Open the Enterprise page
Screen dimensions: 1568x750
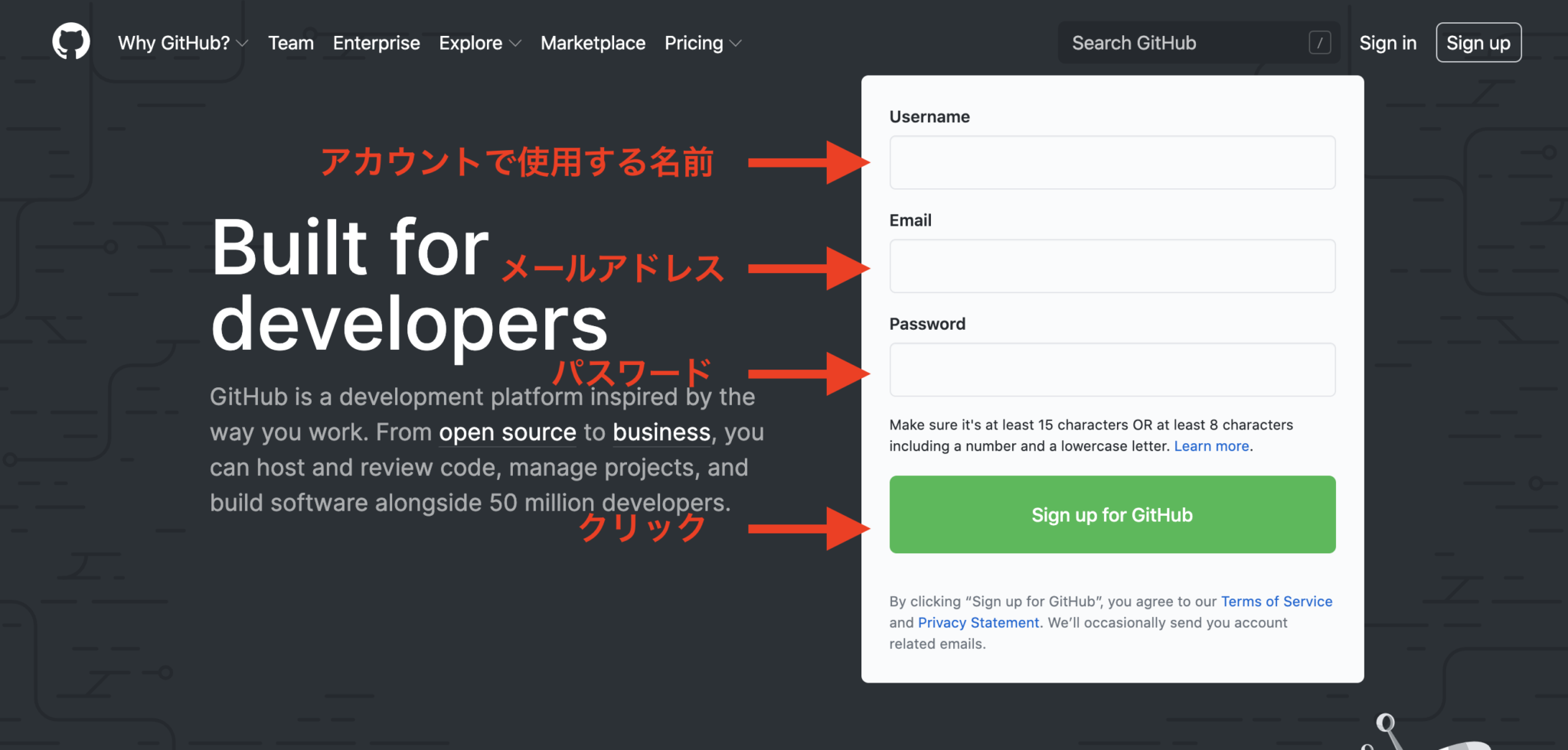coord(376,43)
